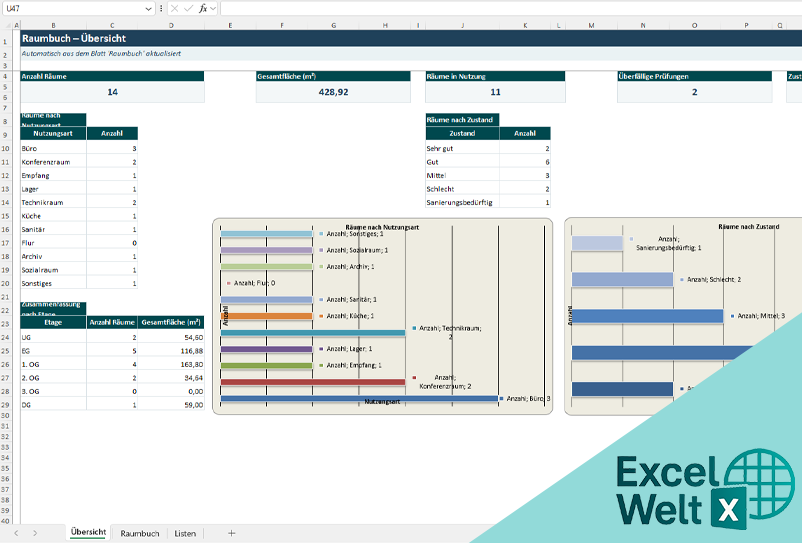Image resolution: width=802 pixels, height=543 pixels.
Task: Select column F header
Action: (x=282, y=25)
